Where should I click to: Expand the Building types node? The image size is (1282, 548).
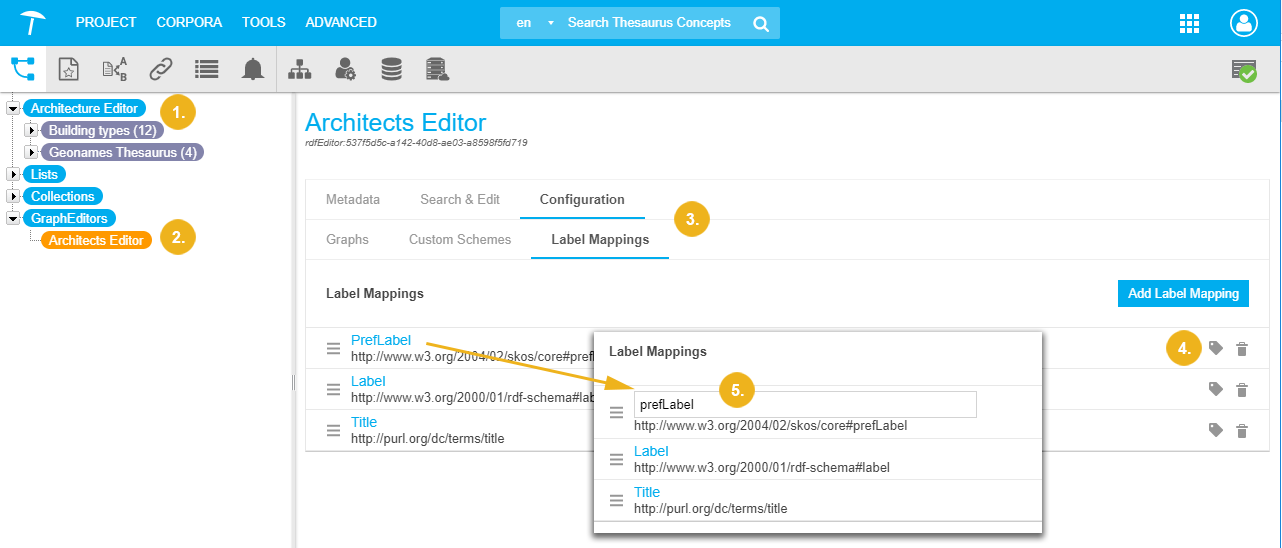pyautogui.click(x=31, y=130)
